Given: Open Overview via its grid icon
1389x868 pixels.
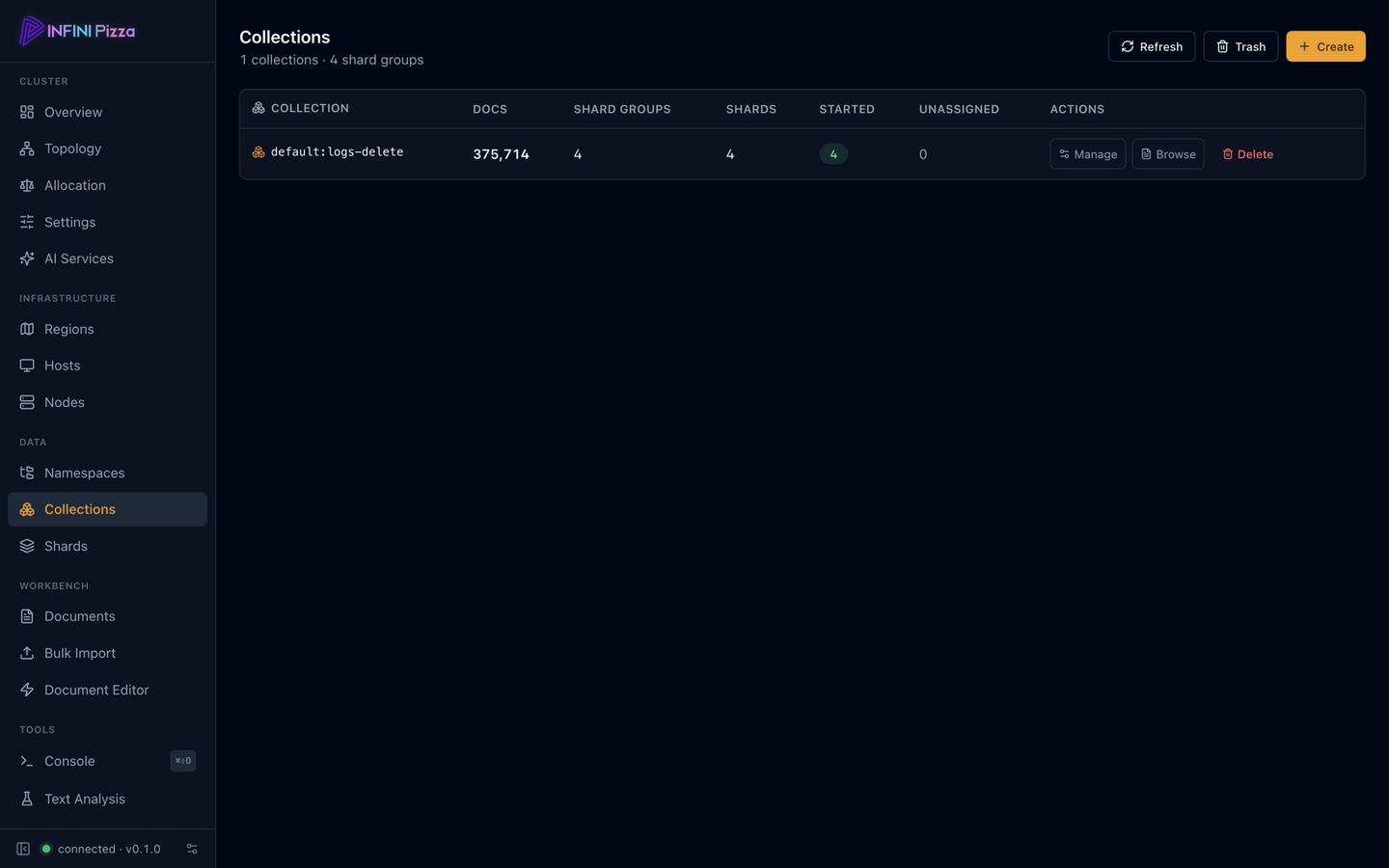Looking at the screenshot, I should [x=27, y=112].
